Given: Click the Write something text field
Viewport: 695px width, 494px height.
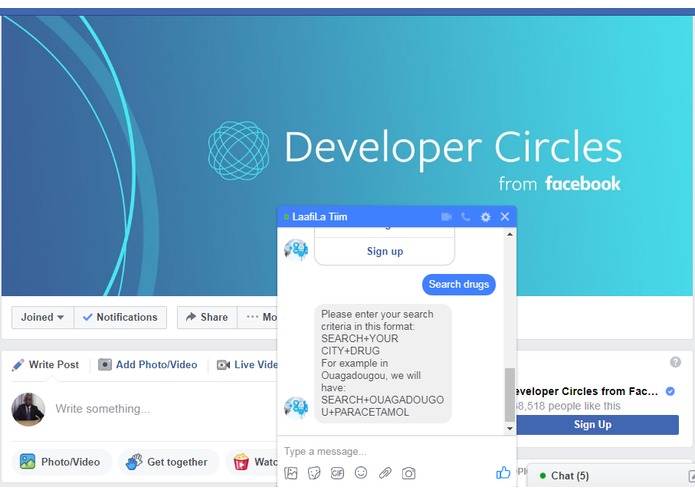Looking at the screenshot, I should pyautogui.click(x=164, y=408).
